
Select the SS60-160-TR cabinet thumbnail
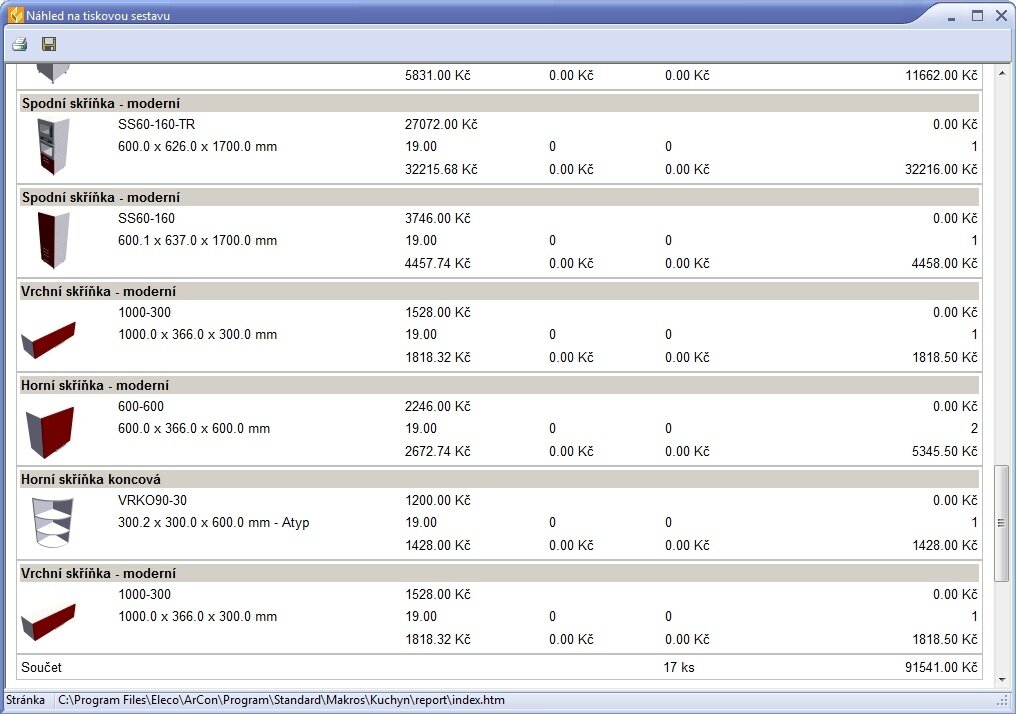[48, 147]
